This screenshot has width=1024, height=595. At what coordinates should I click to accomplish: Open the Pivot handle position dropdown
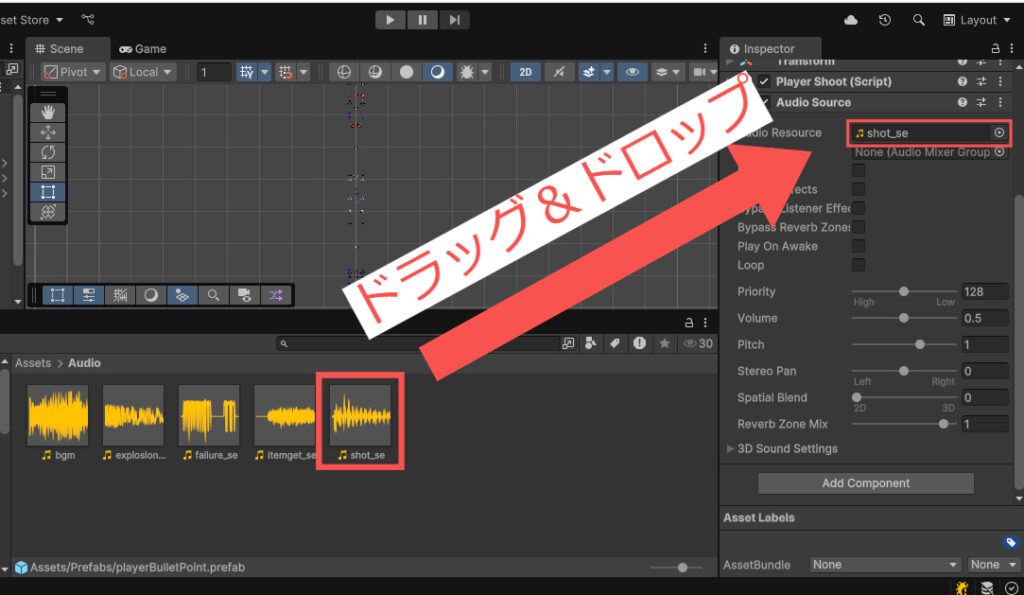[x=72, y=72]
